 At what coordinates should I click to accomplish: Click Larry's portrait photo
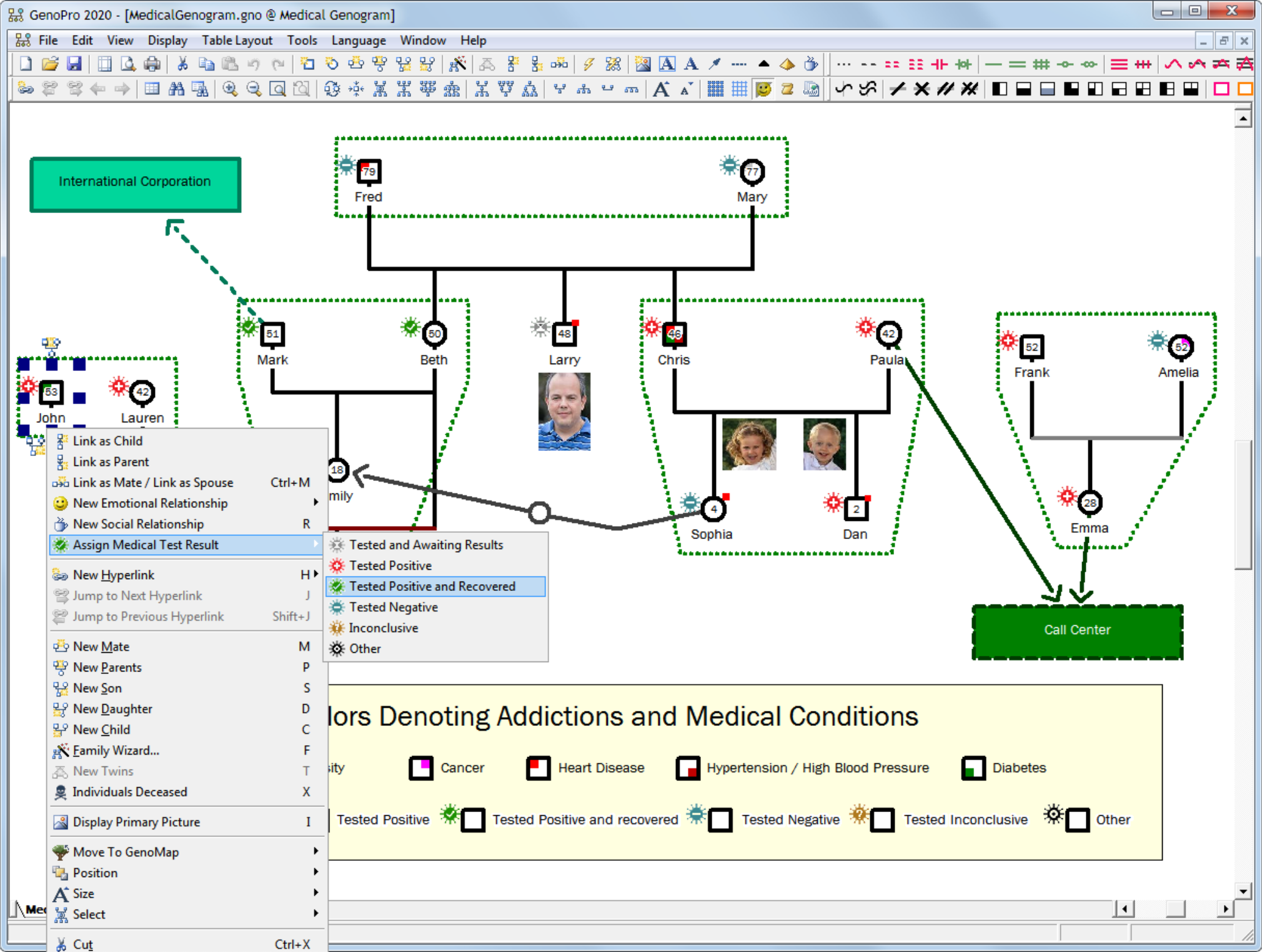pyautogui.click(x=564, y=412)
